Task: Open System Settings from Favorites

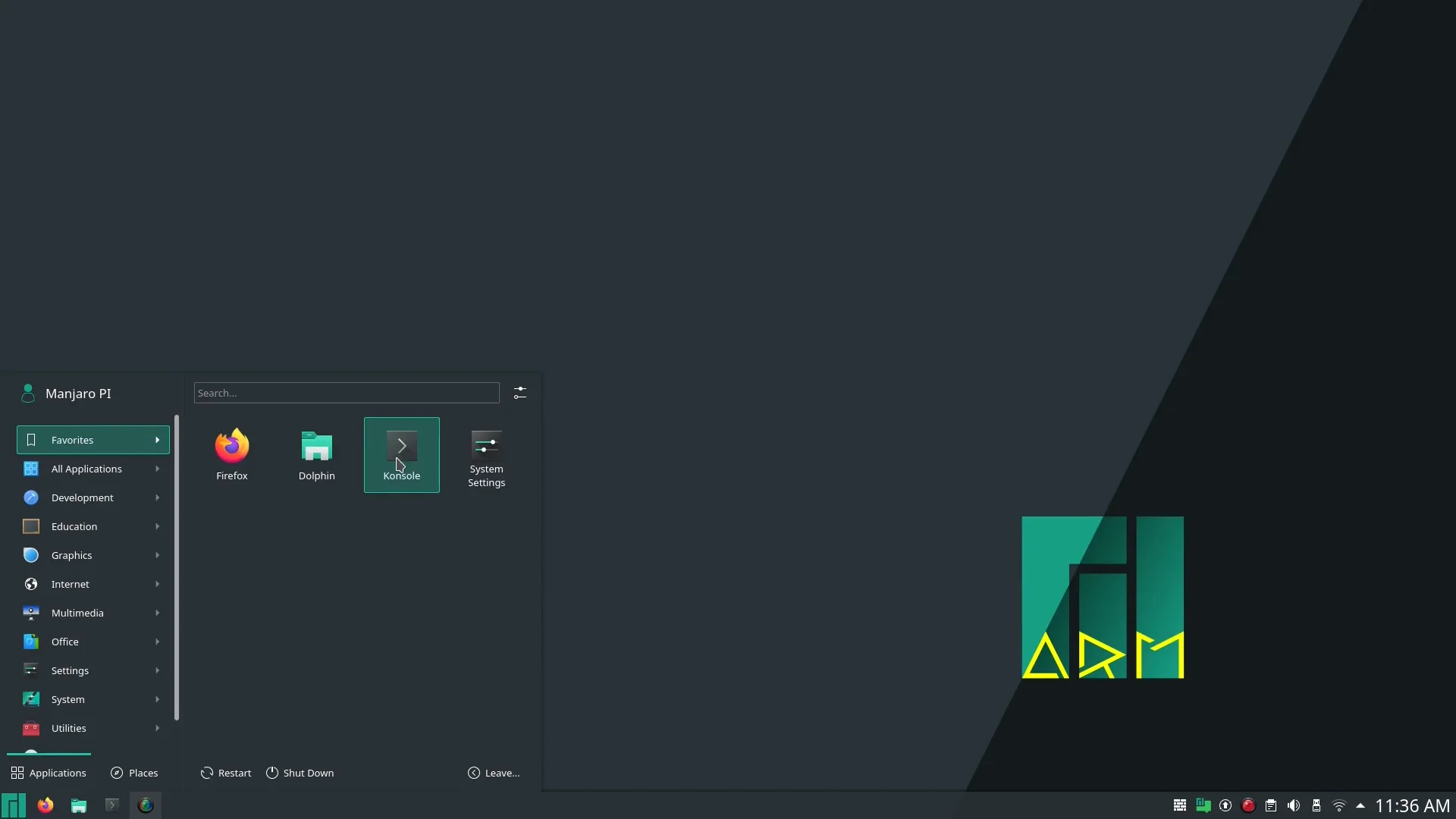Action: click(486, 457)
